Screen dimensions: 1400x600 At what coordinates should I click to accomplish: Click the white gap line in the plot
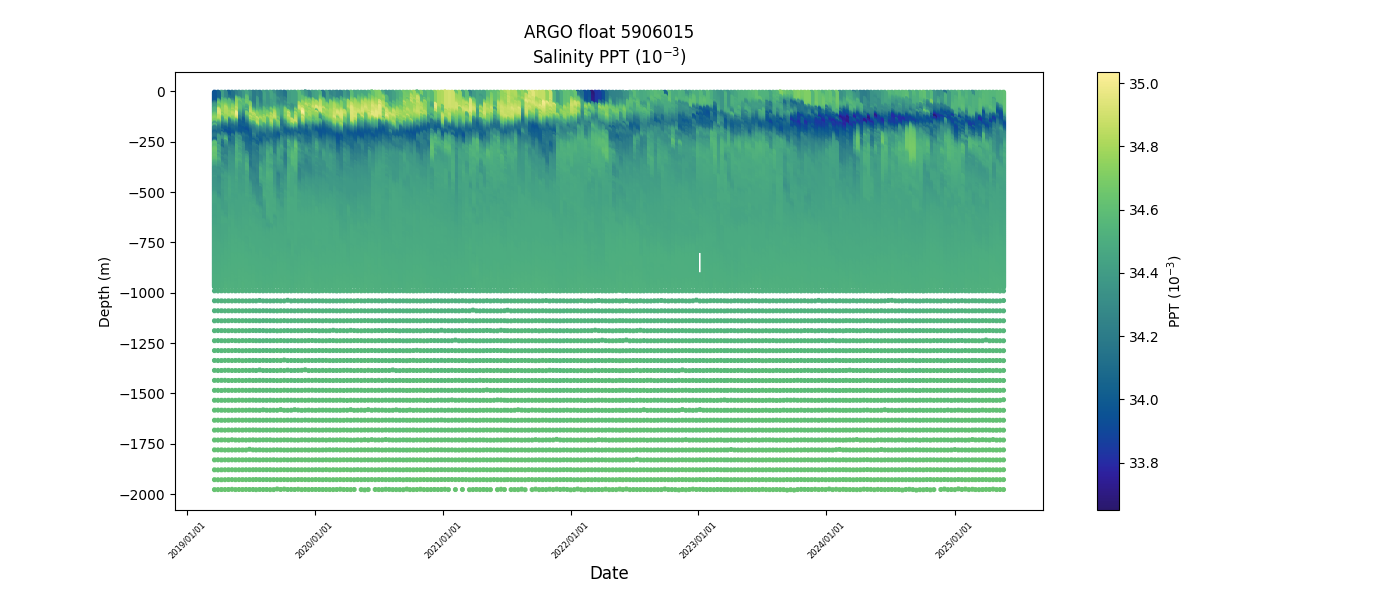coord(699,262)
